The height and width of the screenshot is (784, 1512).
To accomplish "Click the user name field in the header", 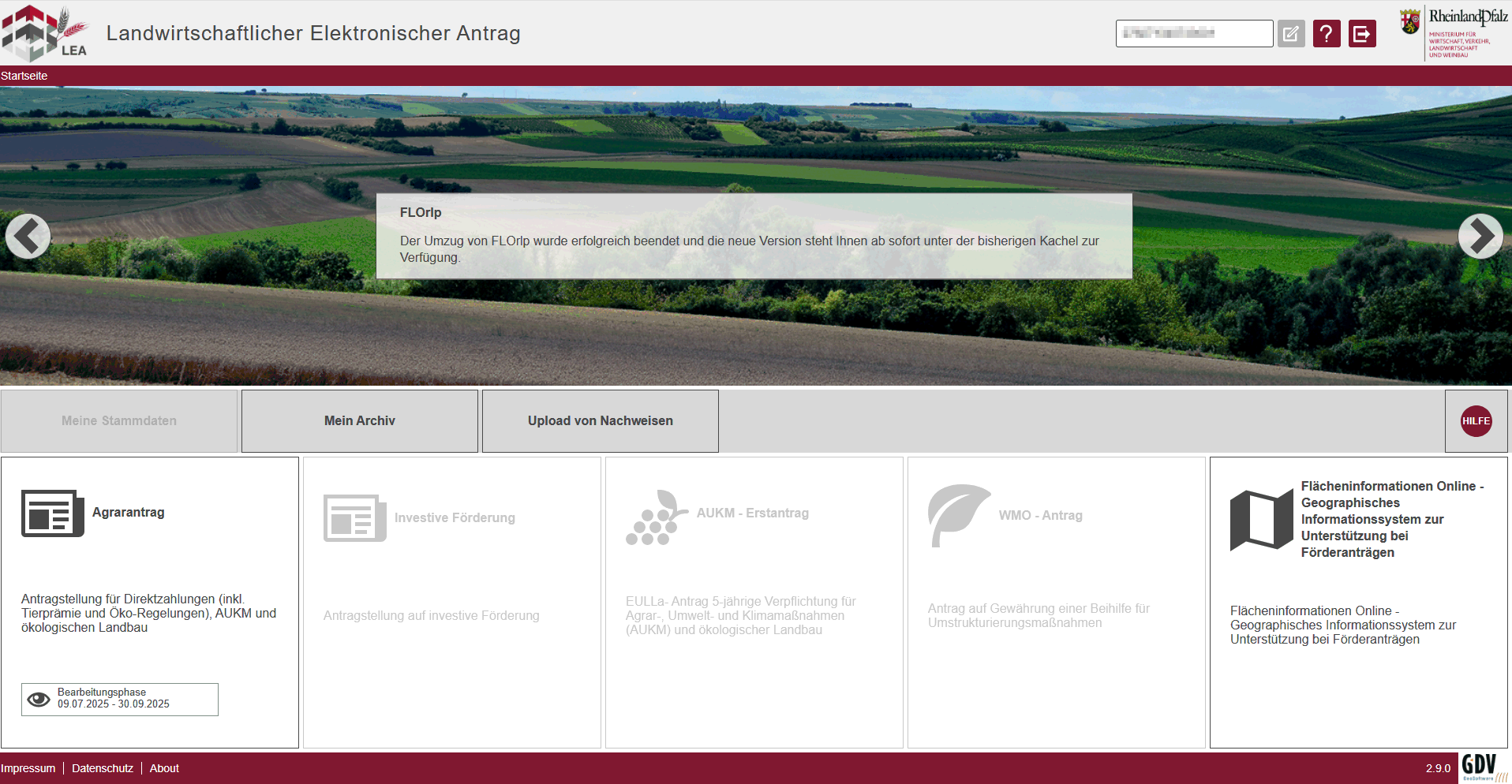I will point(1193,34).
